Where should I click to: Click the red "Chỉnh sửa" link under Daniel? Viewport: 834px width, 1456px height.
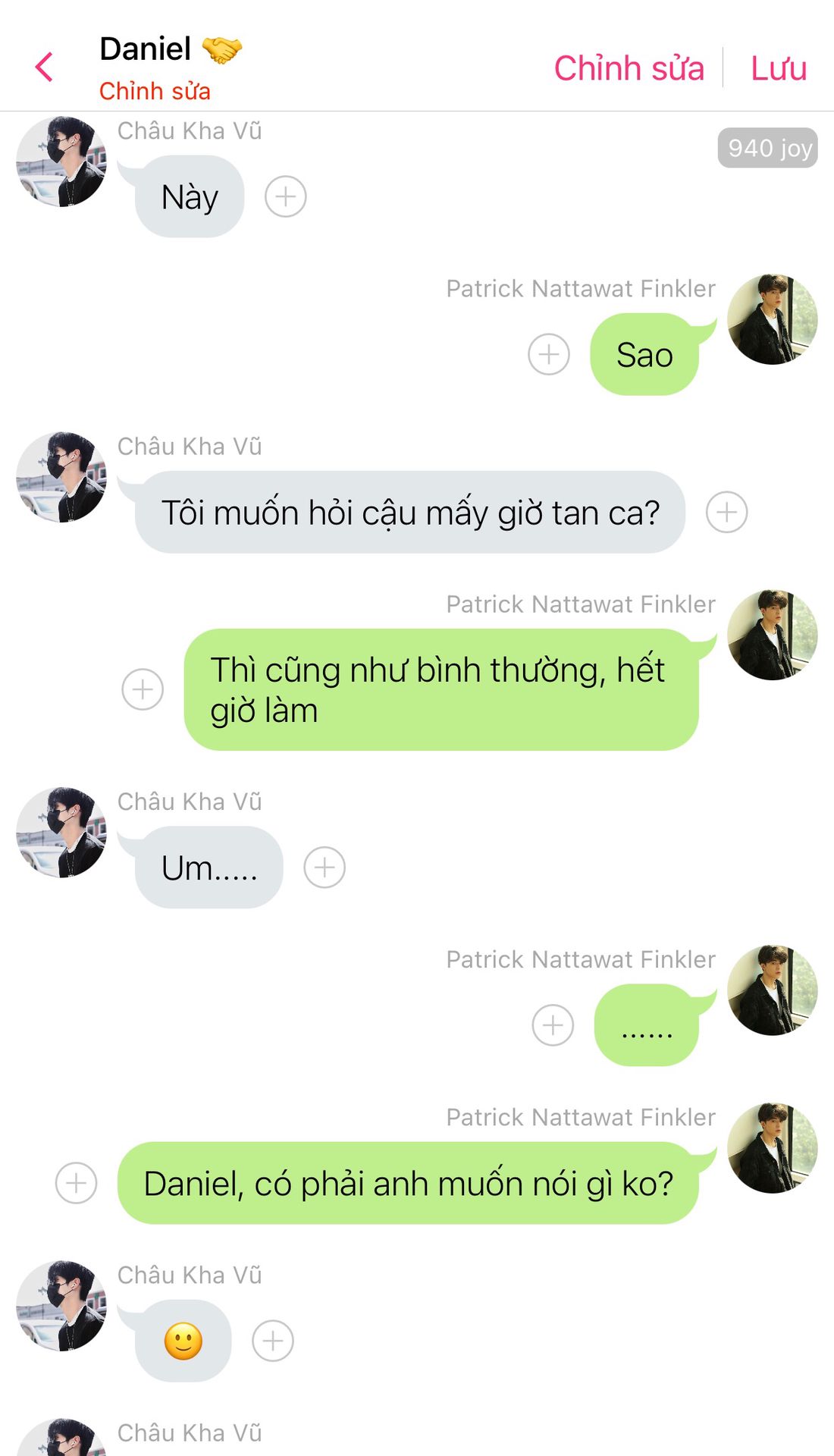click(155, 91)
